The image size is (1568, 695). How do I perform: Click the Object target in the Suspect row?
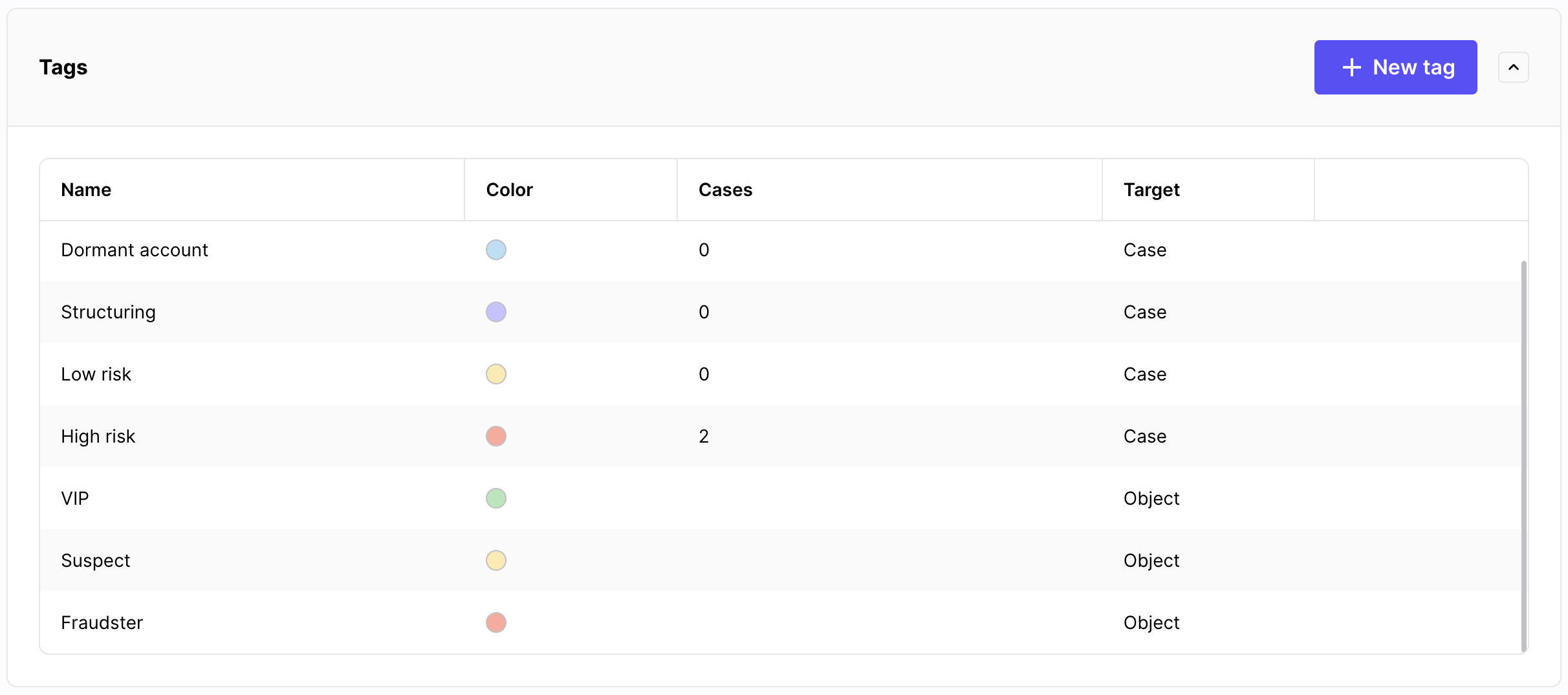pyautogui.click(x=1151, y=560)
